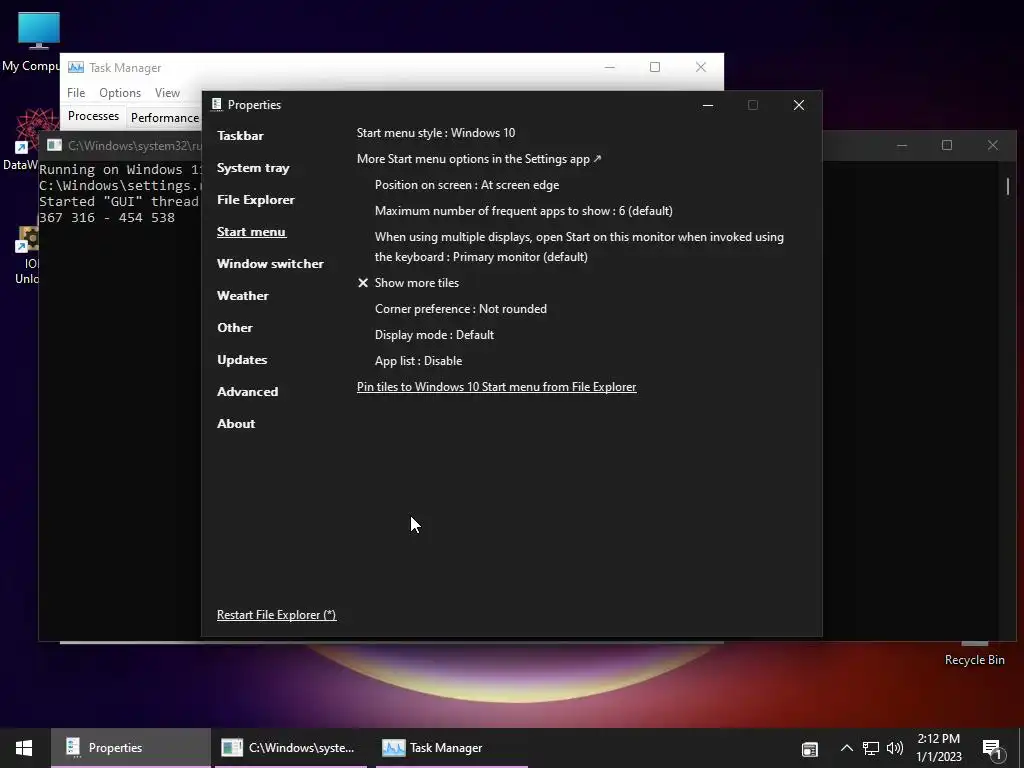Image resolution: width=1024 pixels, height=768 pixels.
Task: Open the Other settings section
Action: tap(234, 328)
